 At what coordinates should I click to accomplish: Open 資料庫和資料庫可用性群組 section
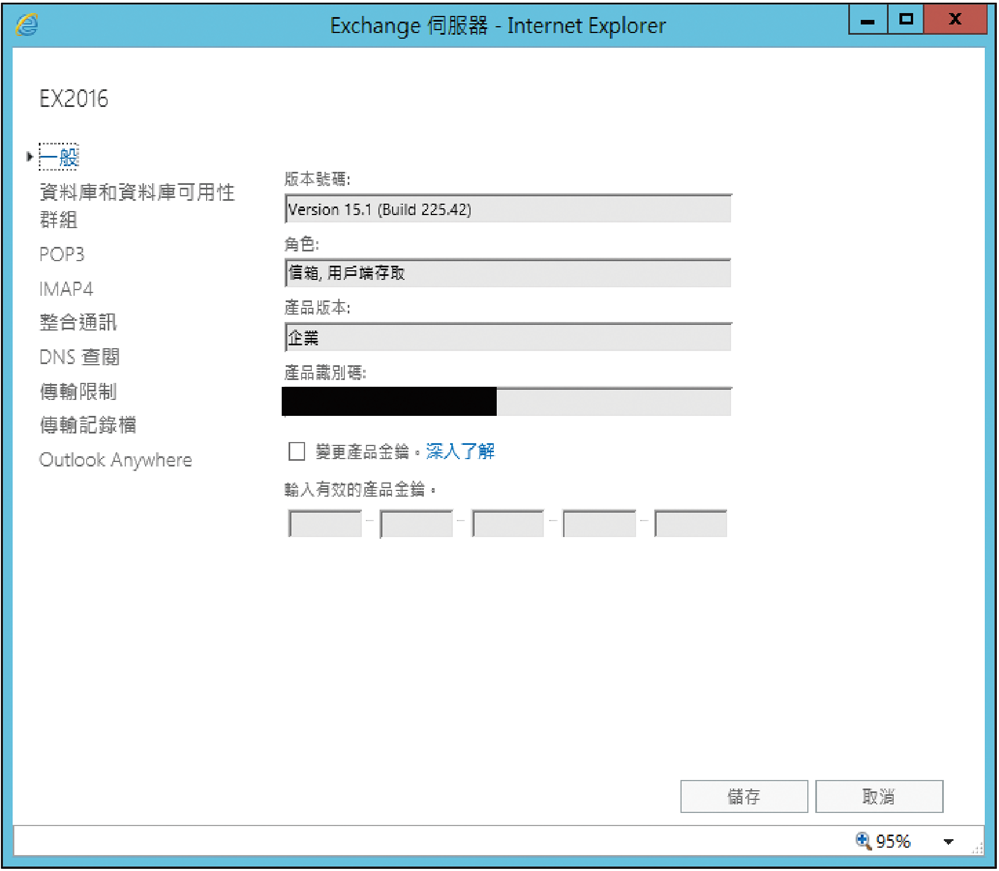click(137, 205)
